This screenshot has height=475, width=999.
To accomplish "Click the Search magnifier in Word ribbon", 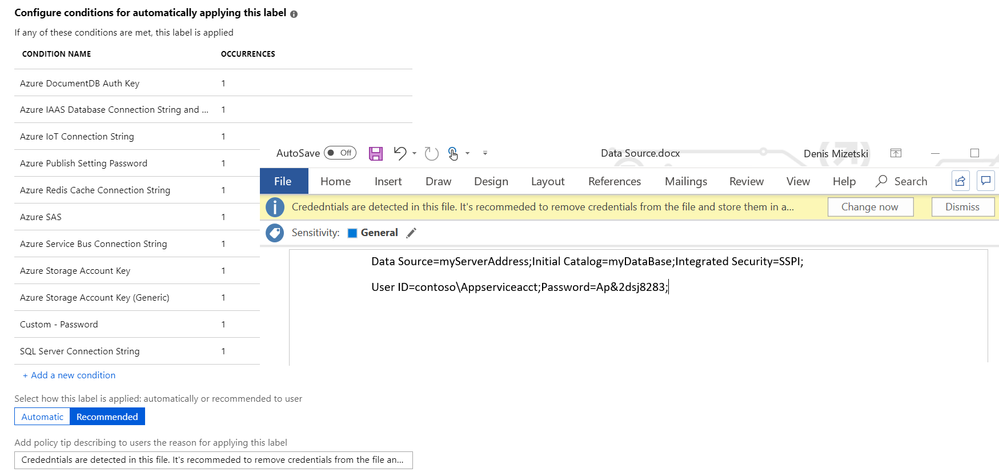I will pyautogui.click(x=881, y=181).
